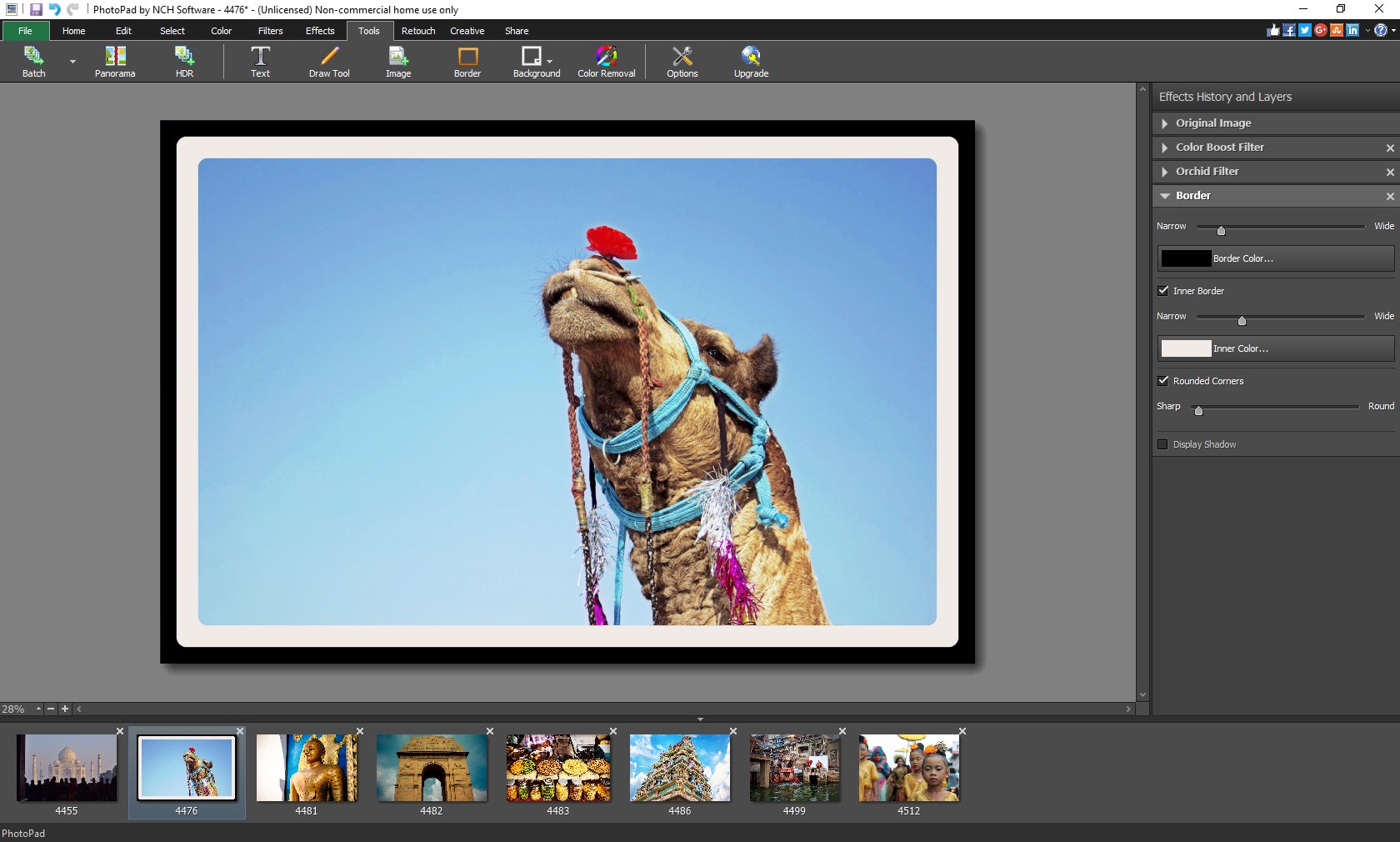Open the Creative menu
1400x842 pixels.
tap(467, 31)
